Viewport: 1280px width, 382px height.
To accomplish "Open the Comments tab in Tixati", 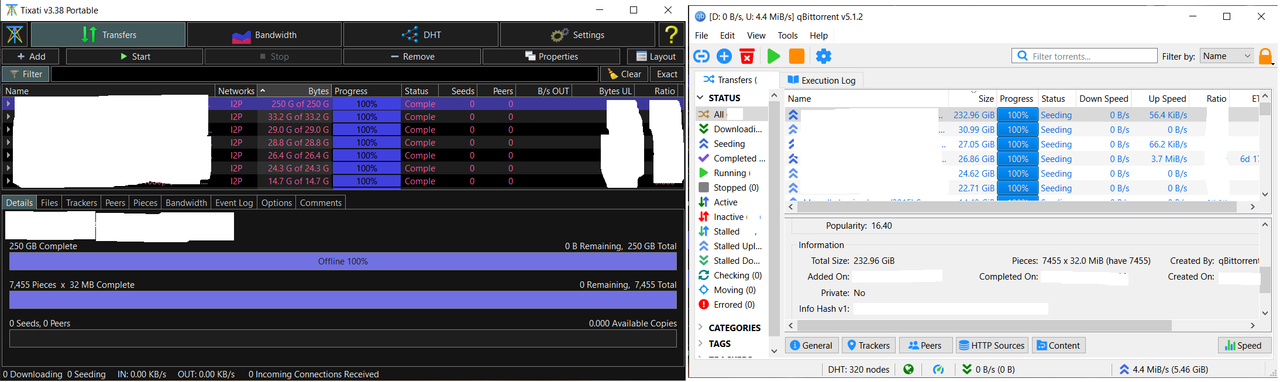I will pyautogui.click(x=321, y=203).
